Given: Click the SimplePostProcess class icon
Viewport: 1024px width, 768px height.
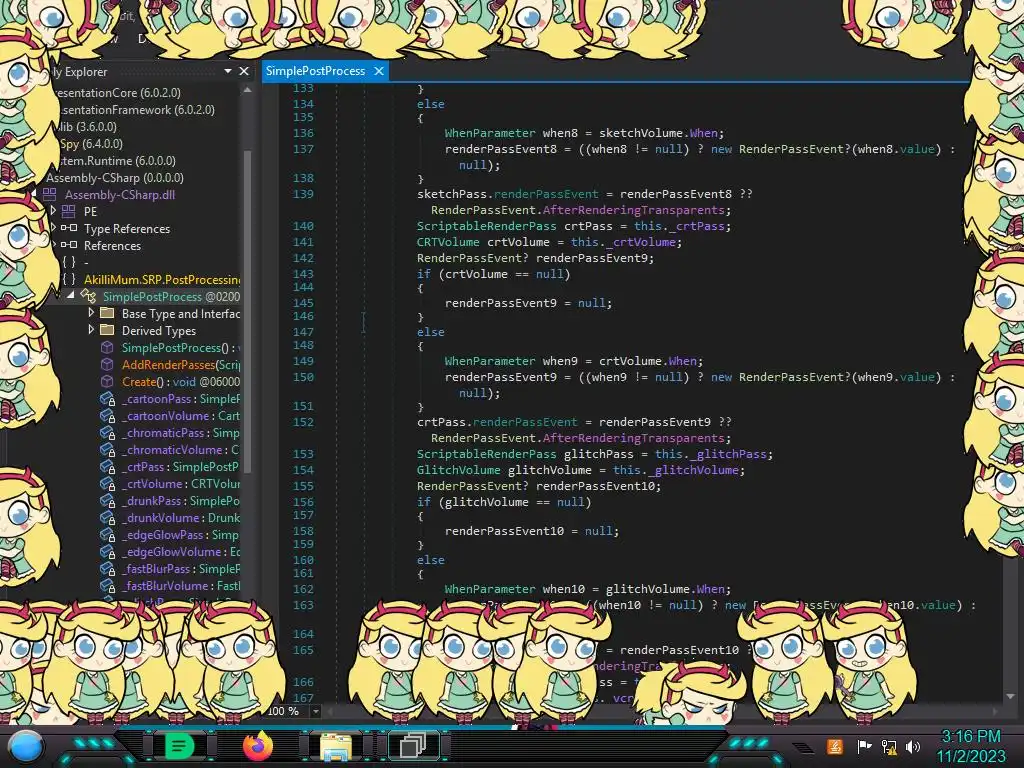Looking at the screenshot, I should pos(88,296).
